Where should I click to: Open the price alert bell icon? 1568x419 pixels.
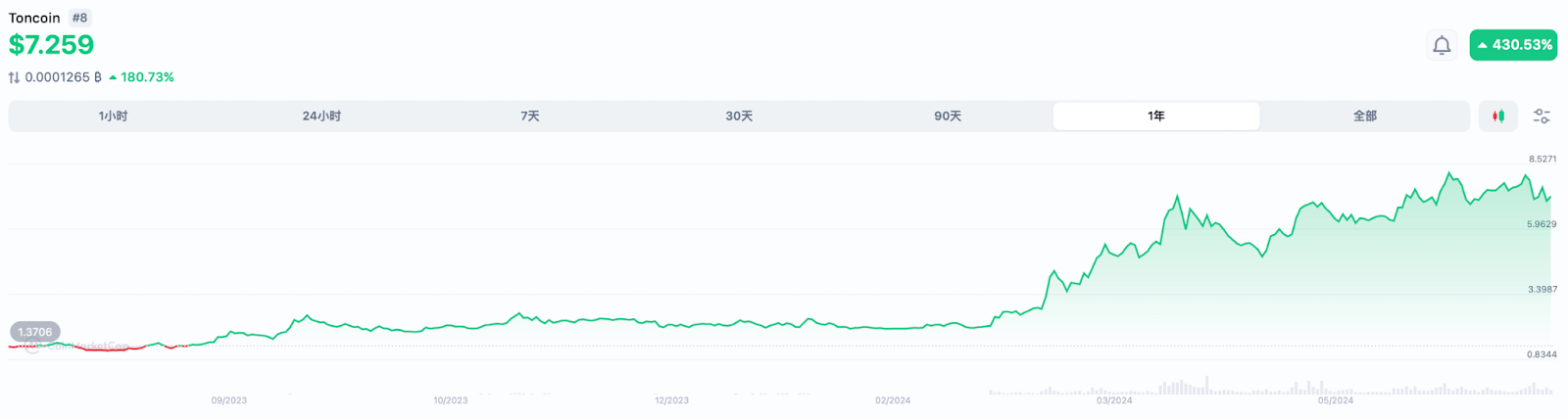[1442, 45]
